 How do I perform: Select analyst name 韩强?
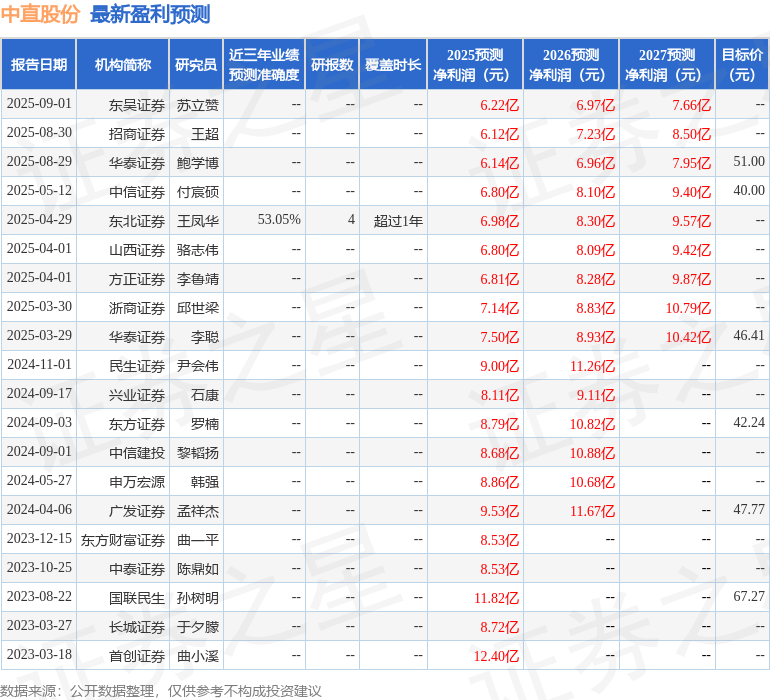click(x=205, y=482)
